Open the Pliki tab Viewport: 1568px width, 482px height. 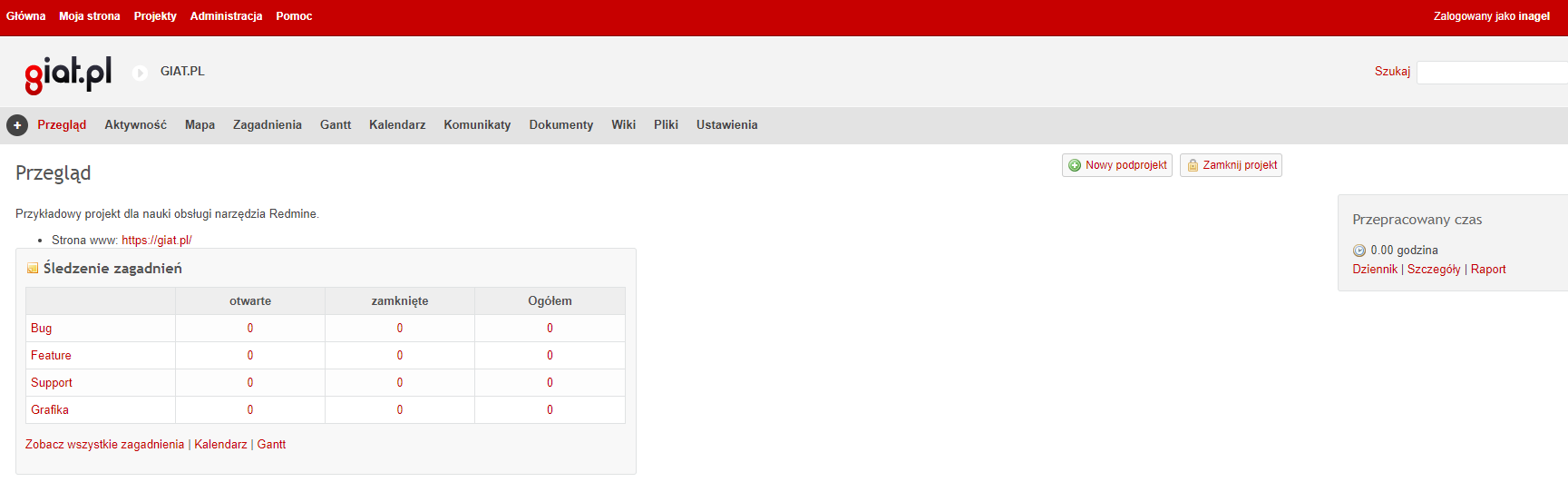[x=666, y=125]
